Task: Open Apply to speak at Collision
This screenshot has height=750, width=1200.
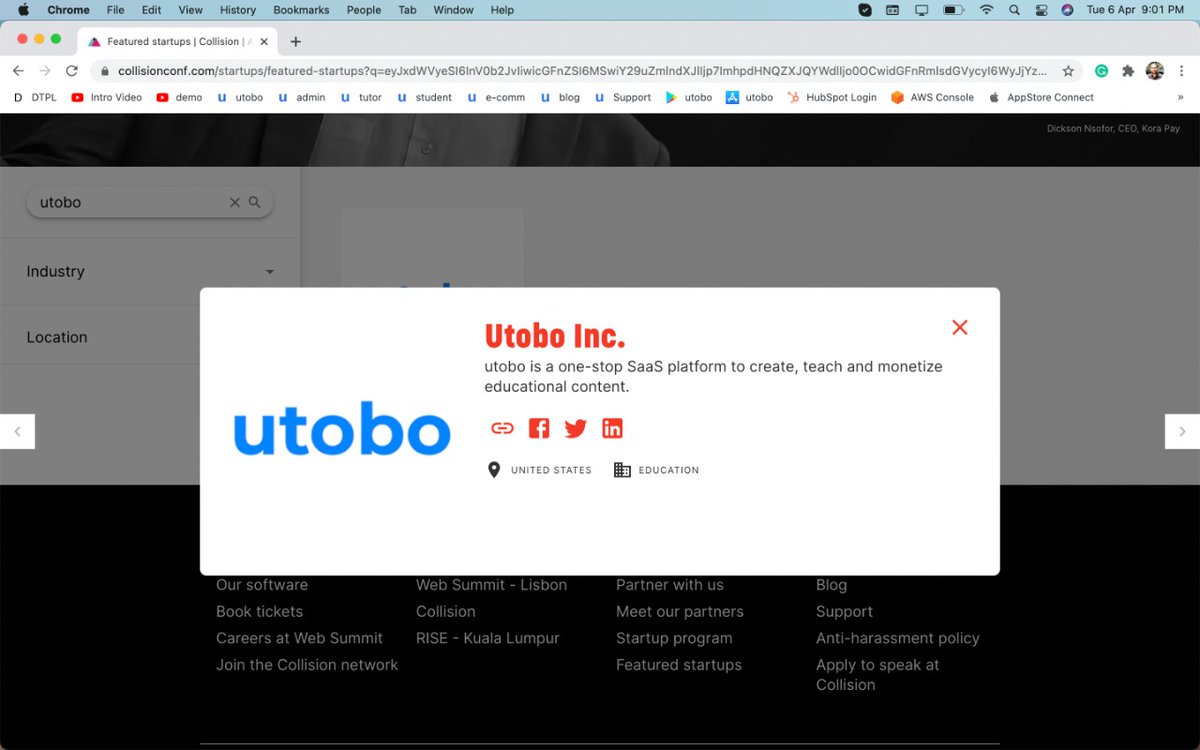Action: pos(878,675)
